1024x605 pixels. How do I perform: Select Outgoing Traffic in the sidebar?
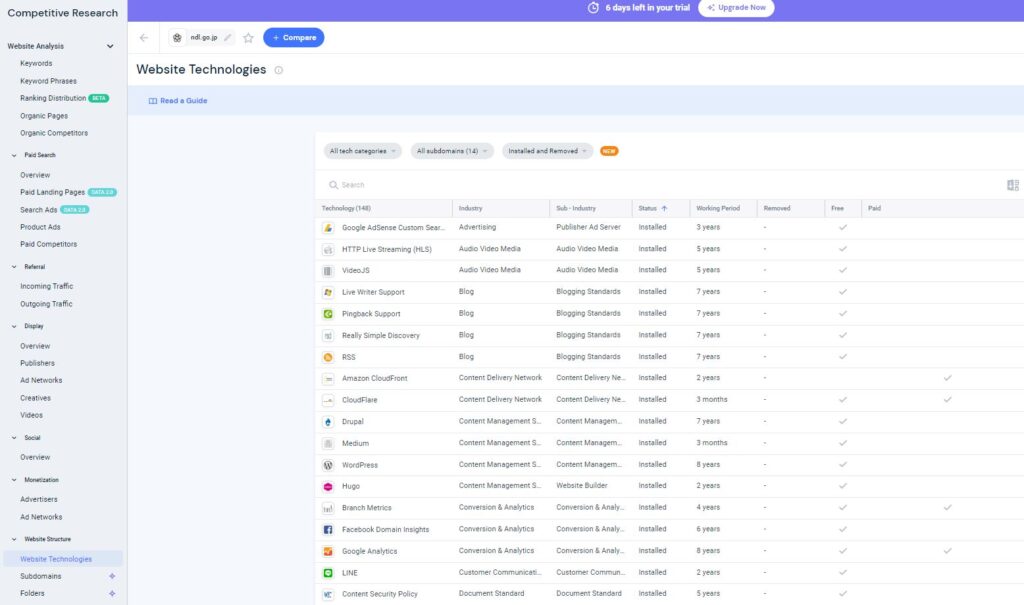coord(46,304)
